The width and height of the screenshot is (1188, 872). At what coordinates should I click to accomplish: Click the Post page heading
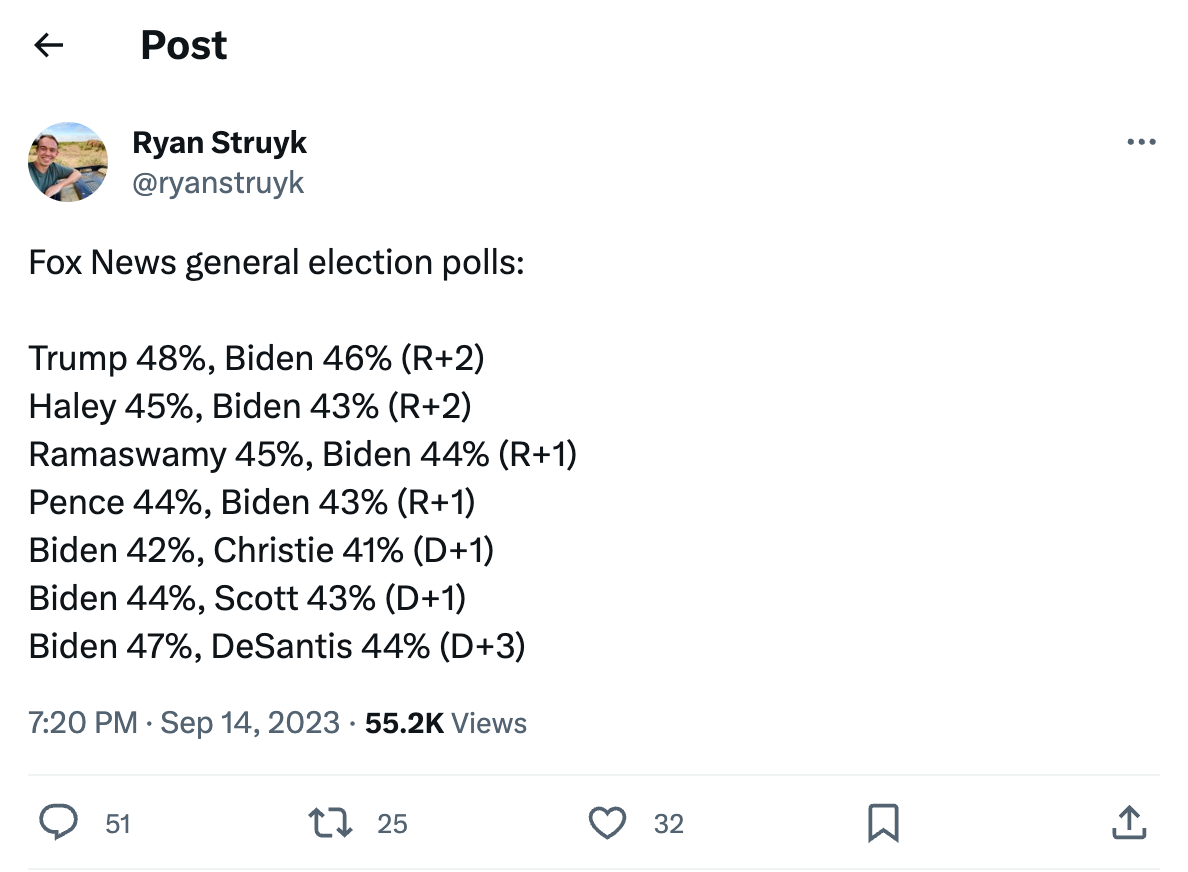tap(183, 45)
